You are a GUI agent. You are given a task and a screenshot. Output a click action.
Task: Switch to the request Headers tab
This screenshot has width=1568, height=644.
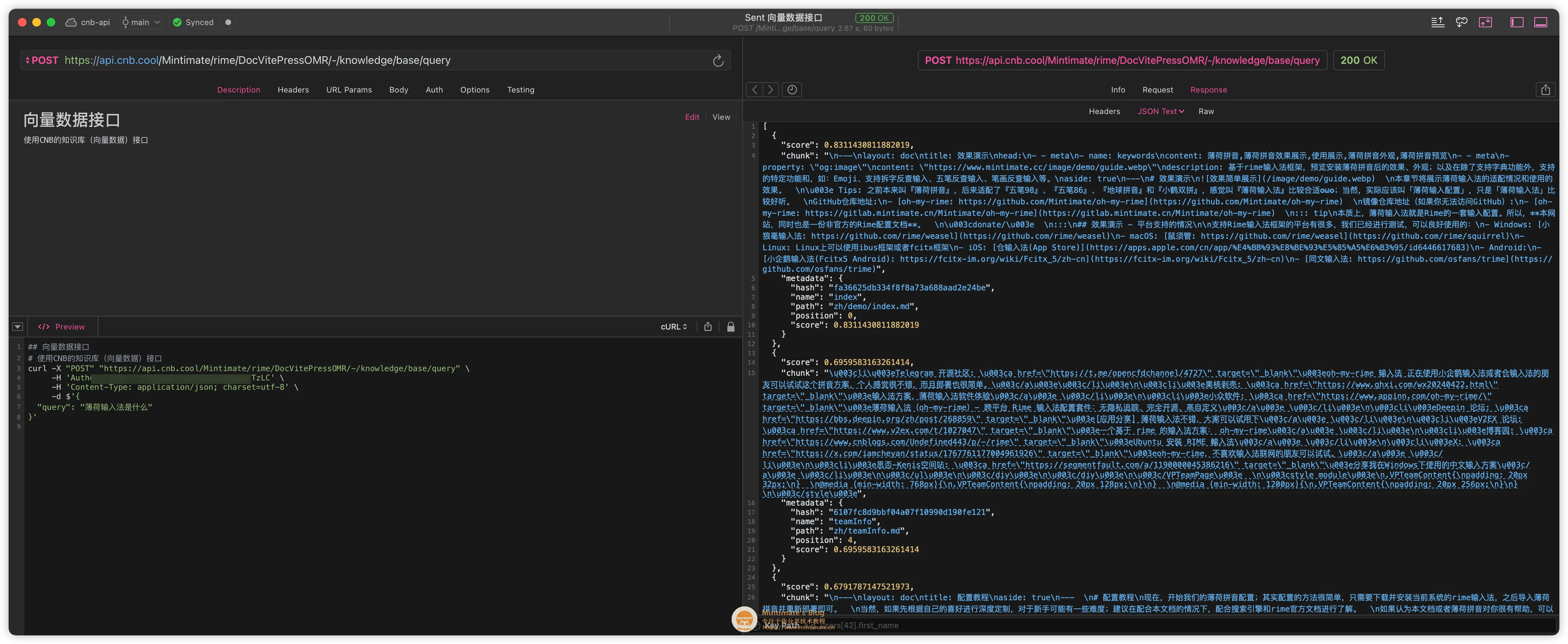point(294,89)
